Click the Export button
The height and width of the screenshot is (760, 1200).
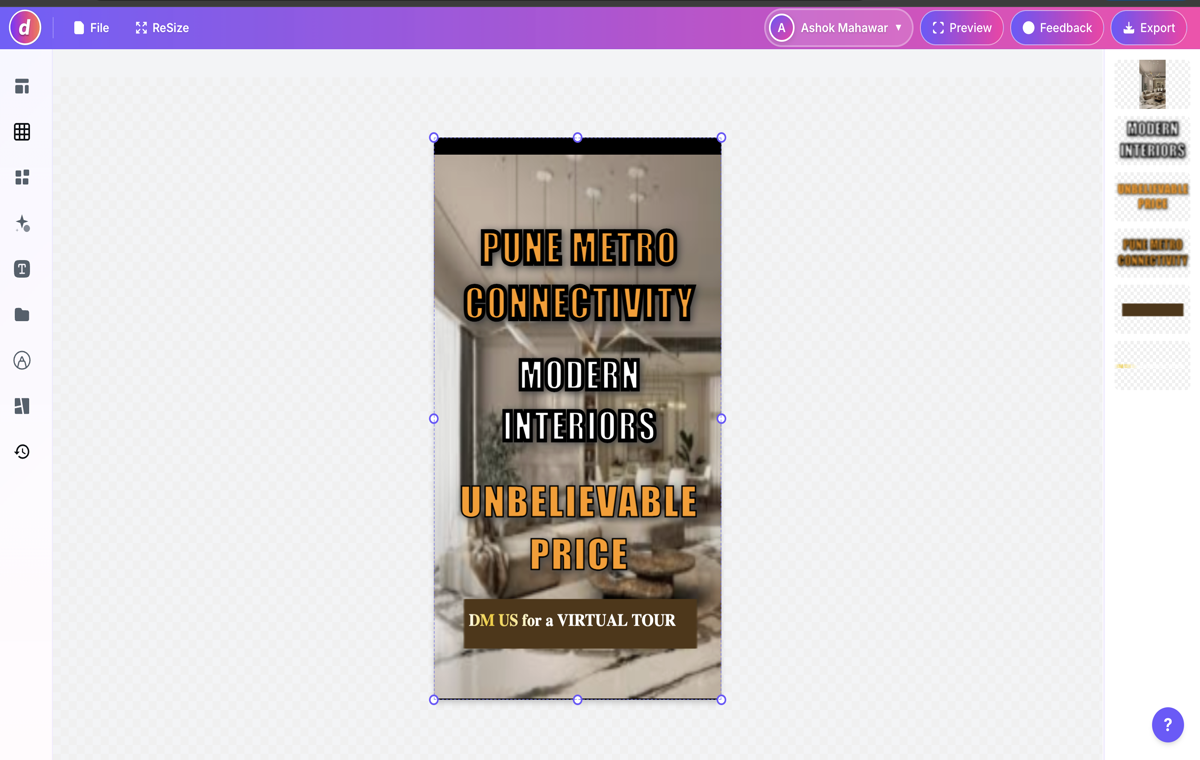coord(1148,27)
